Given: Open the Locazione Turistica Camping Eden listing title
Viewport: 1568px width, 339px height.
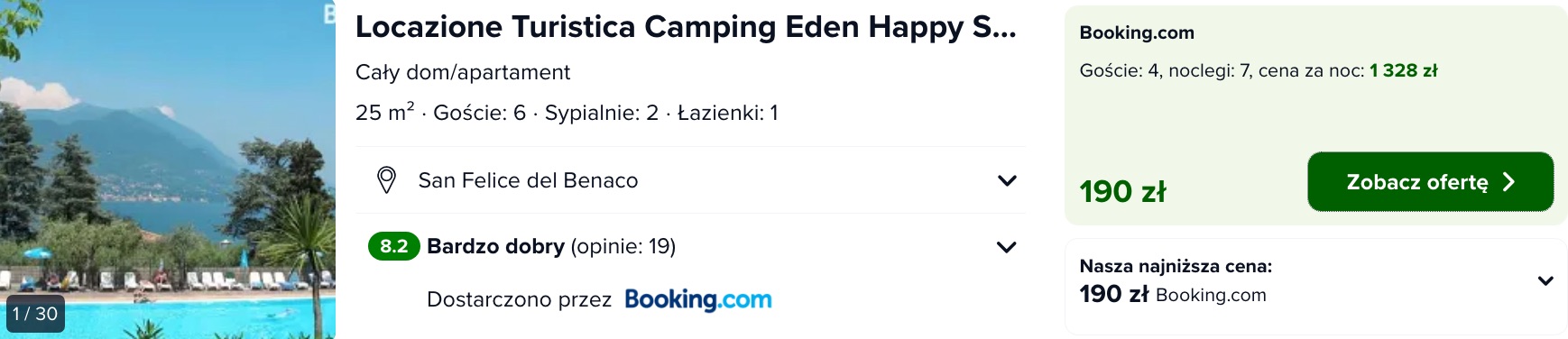Looking at the screenshot, I should pos(686,27).
